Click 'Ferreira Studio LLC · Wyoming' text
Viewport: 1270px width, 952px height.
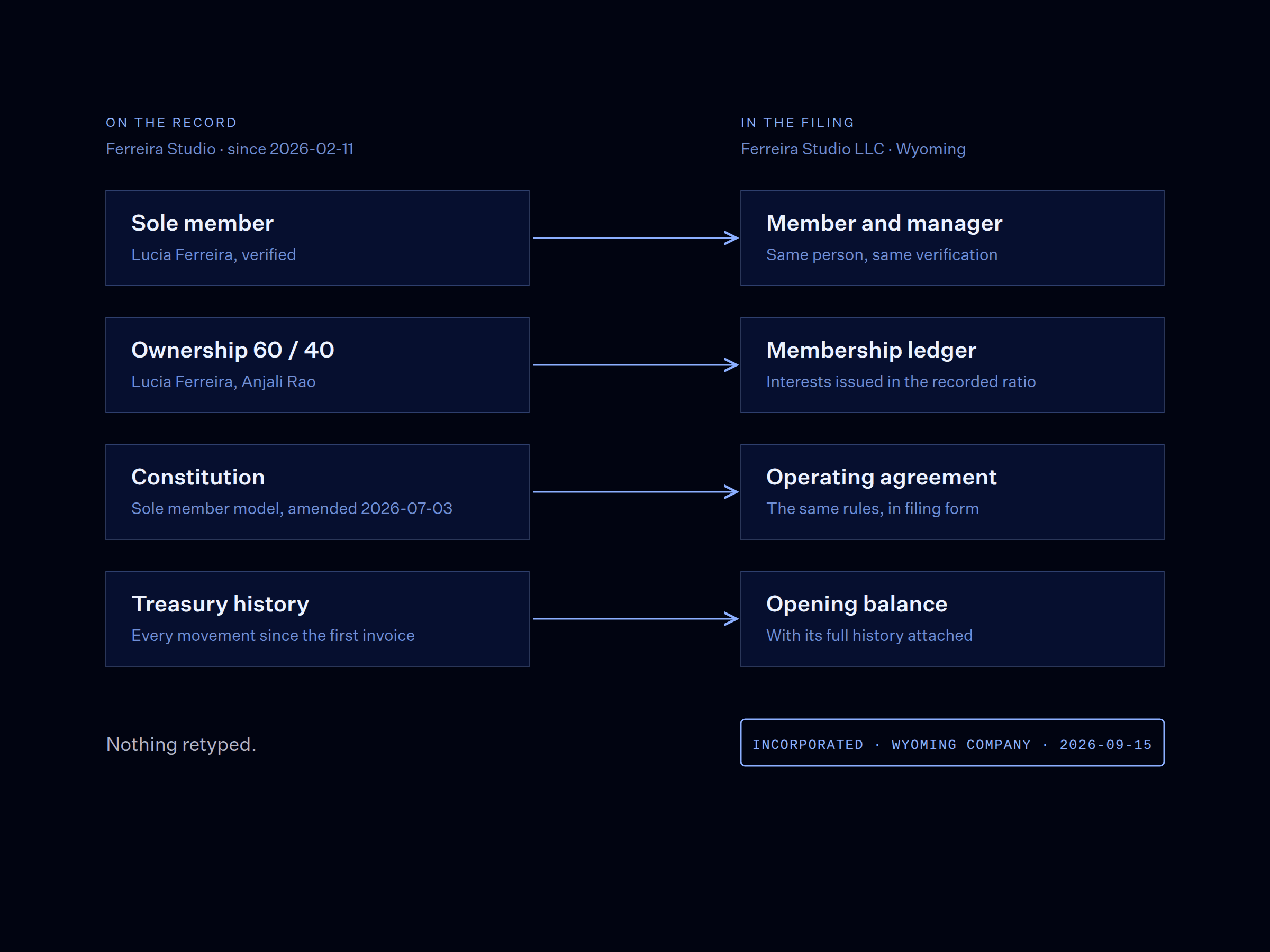pyautogui.click(x=853, y=149)
